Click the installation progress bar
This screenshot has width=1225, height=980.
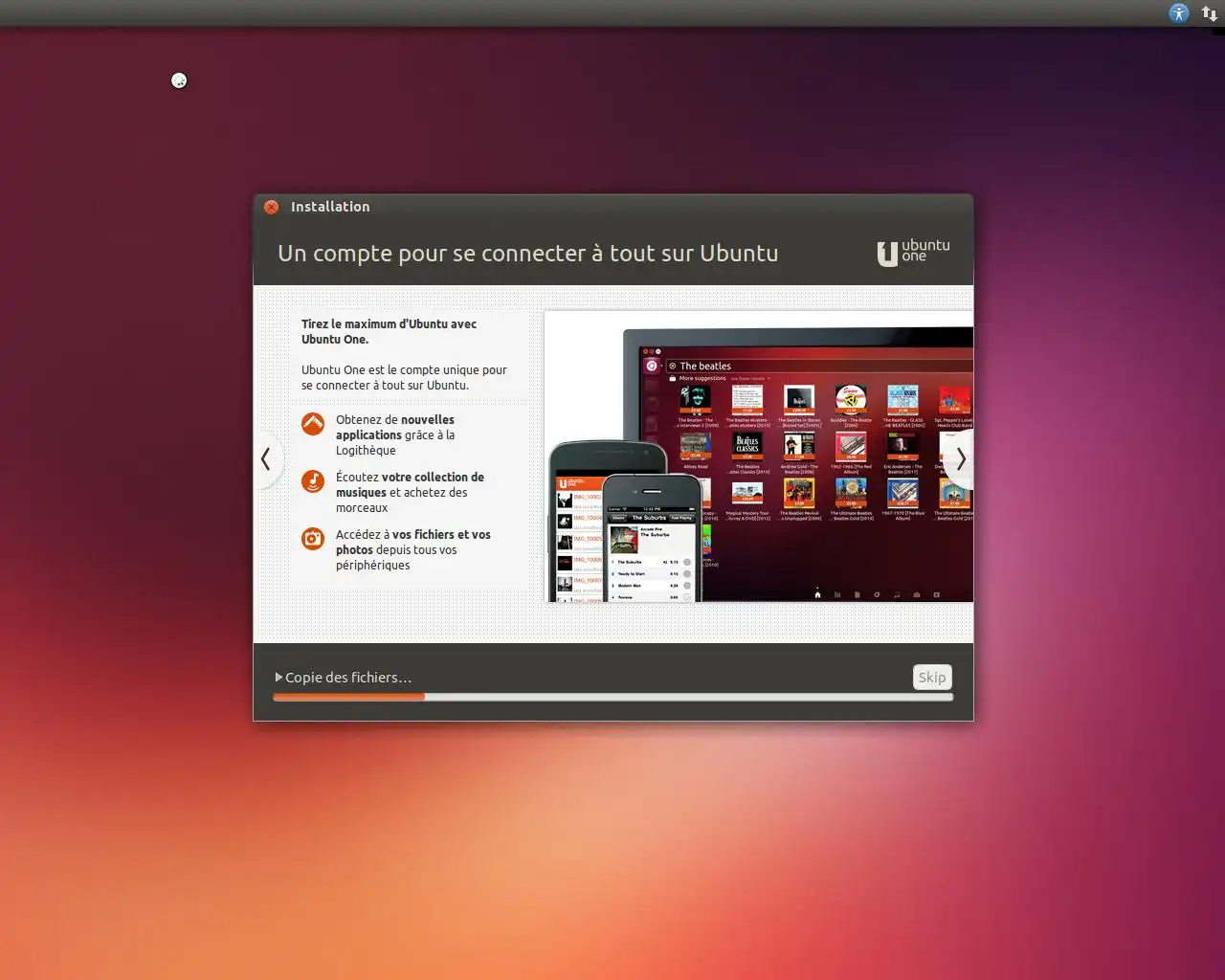(612, 698)
